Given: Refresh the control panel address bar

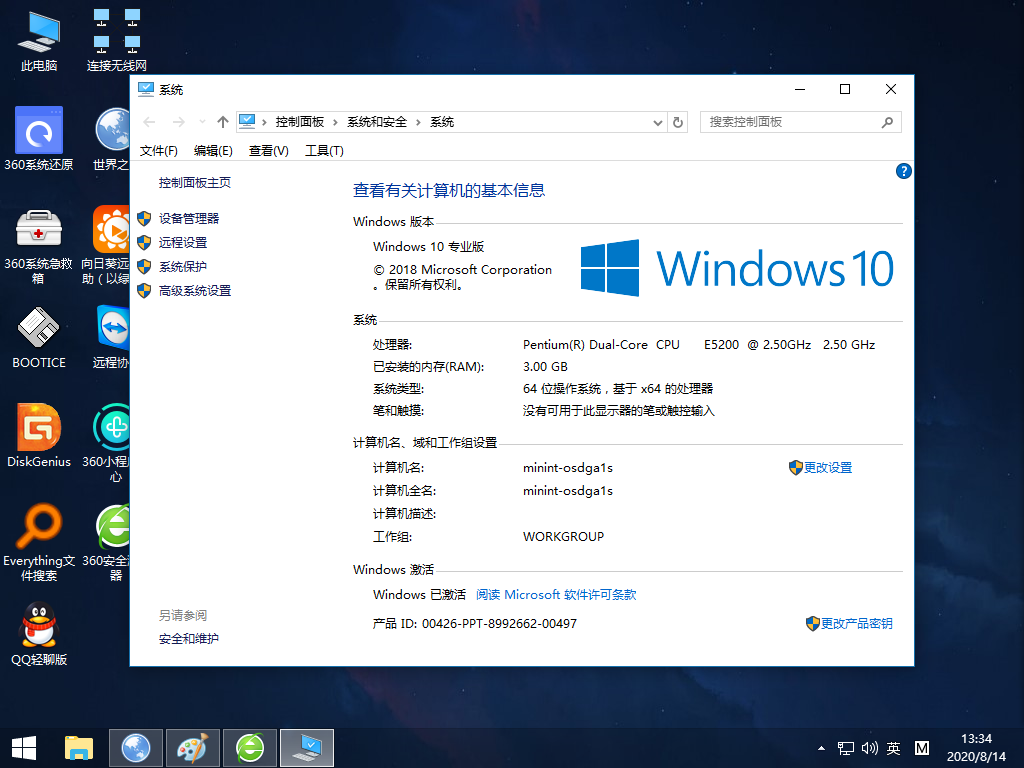Looking at the screenshot, I should (678, 122).
